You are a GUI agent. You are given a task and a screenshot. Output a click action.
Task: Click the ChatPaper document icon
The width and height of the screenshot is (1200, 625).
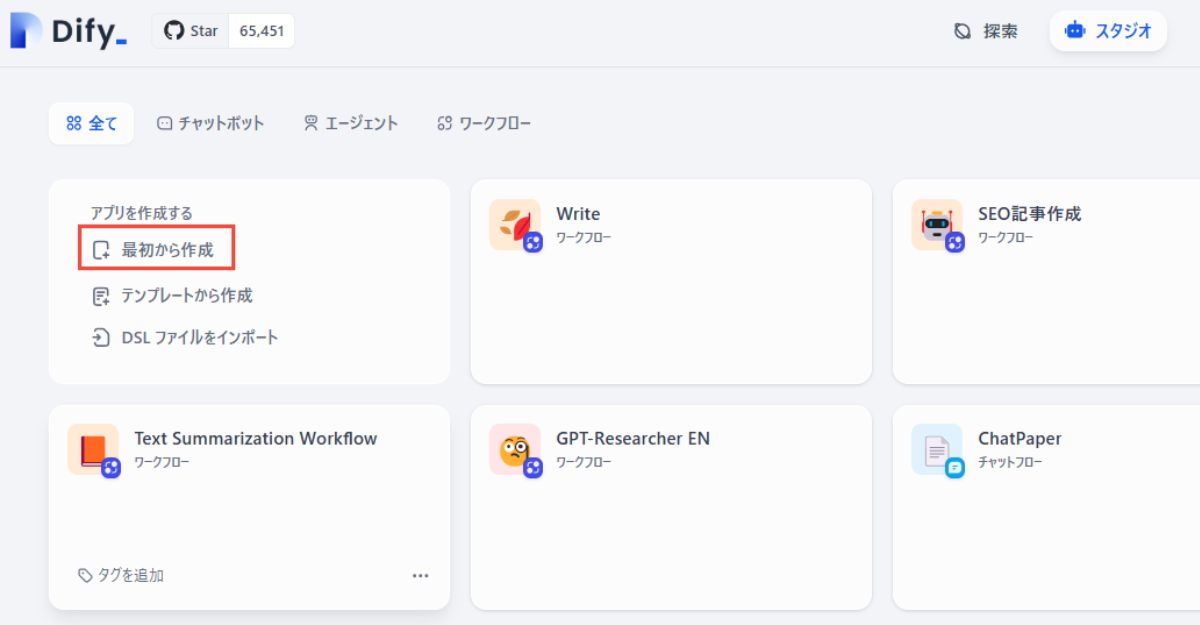[x=937, y=450]
